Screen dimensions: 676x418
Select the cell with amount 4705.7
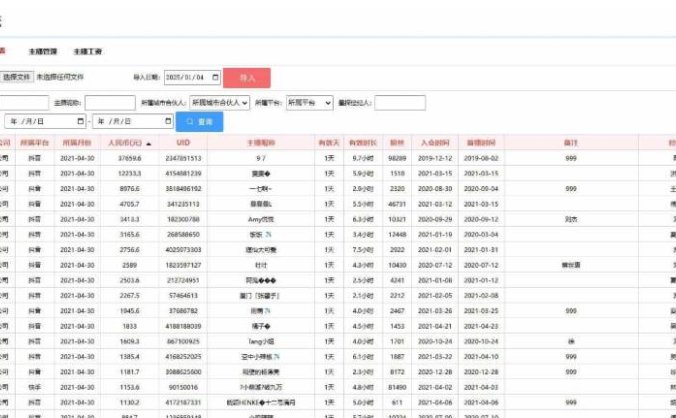(x=130, y=204)
